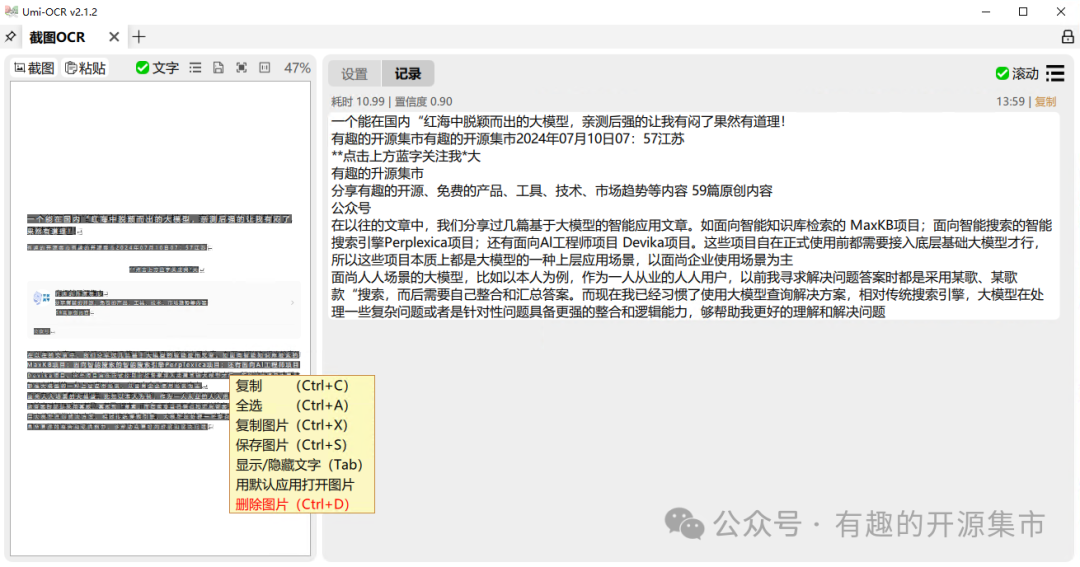1080x567 pixels.
Task: Choose 全选 (Ctrl+A) in context menu
Action: click(302, 406)
